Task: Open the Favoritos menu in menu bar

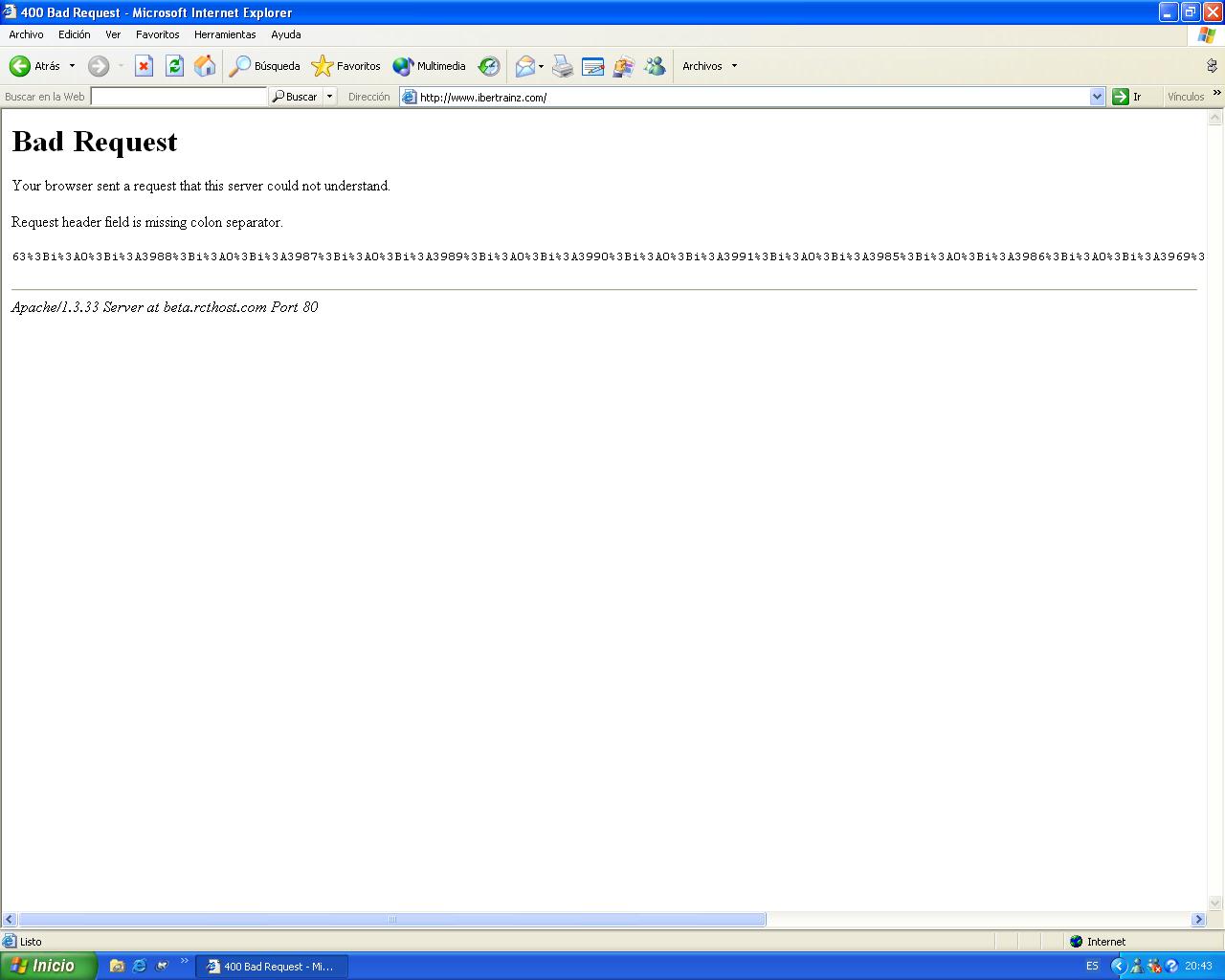Action: (157, 34)
